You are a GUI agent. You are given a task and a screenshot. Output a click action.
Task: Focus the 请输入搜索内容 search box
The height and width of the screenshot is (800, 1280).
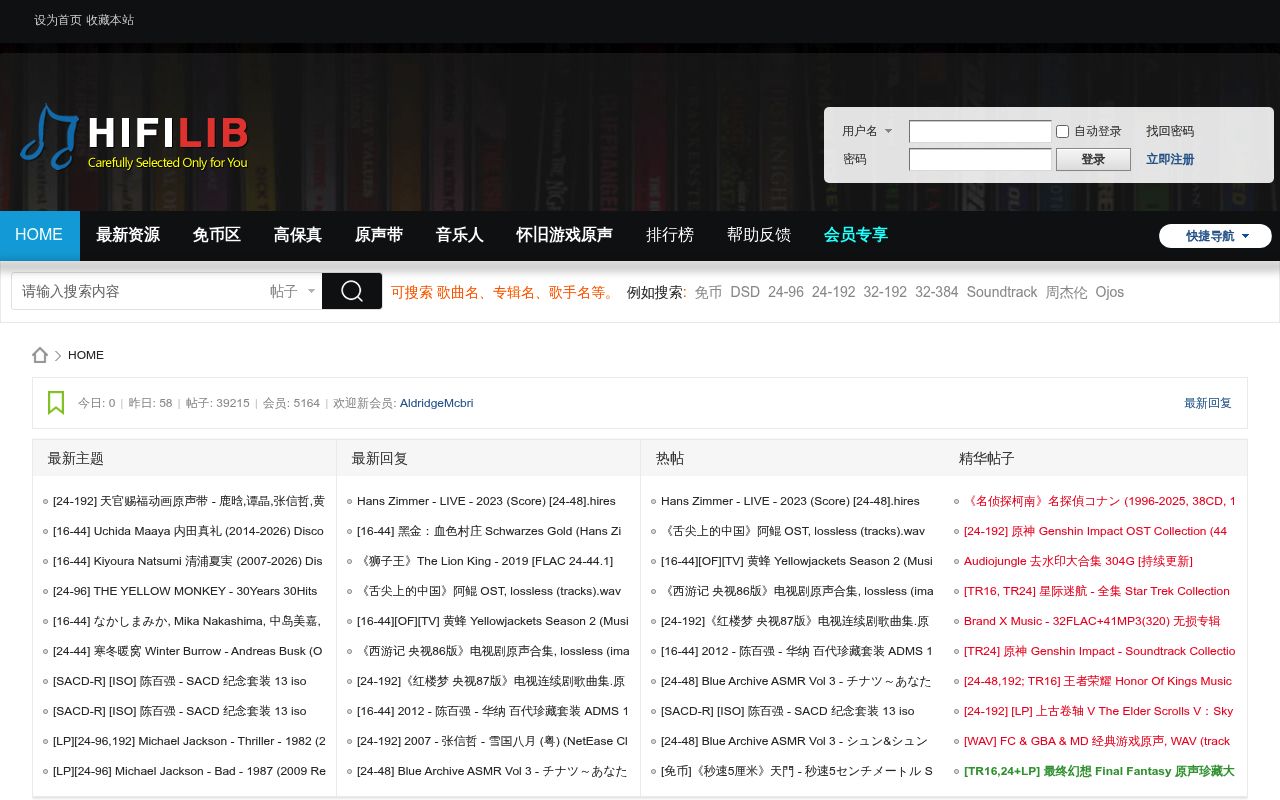[x=140, y=291]
